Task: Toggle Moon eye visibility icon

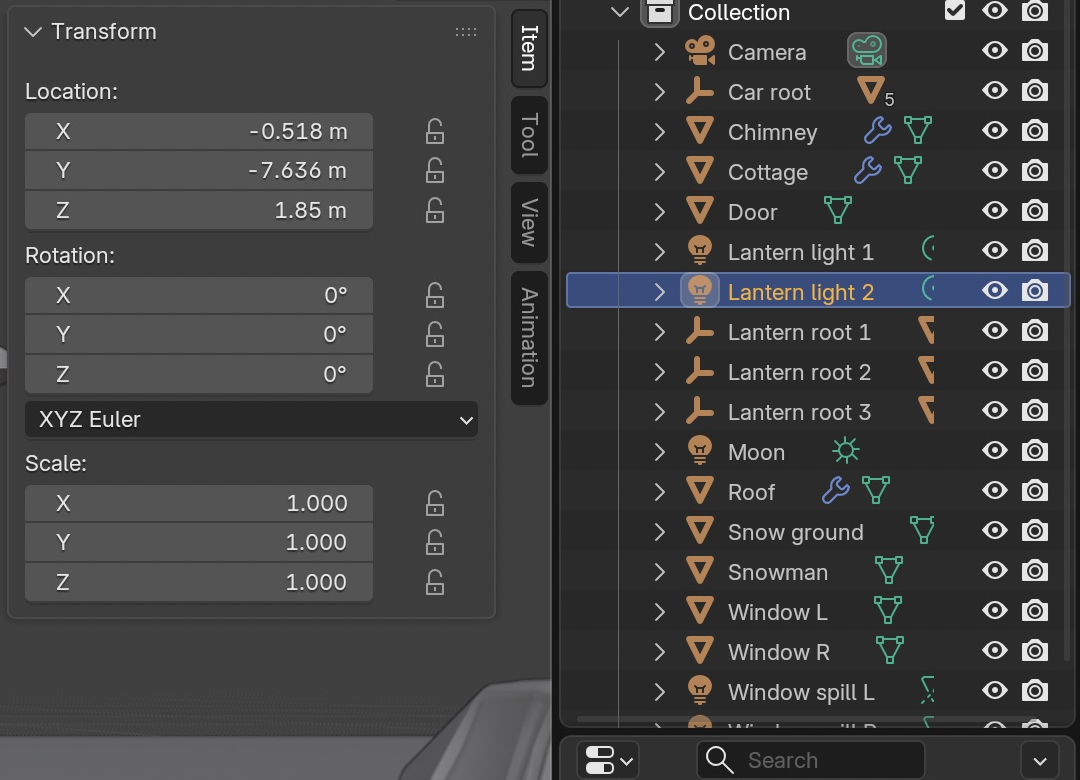Action: tap(995, 451)
